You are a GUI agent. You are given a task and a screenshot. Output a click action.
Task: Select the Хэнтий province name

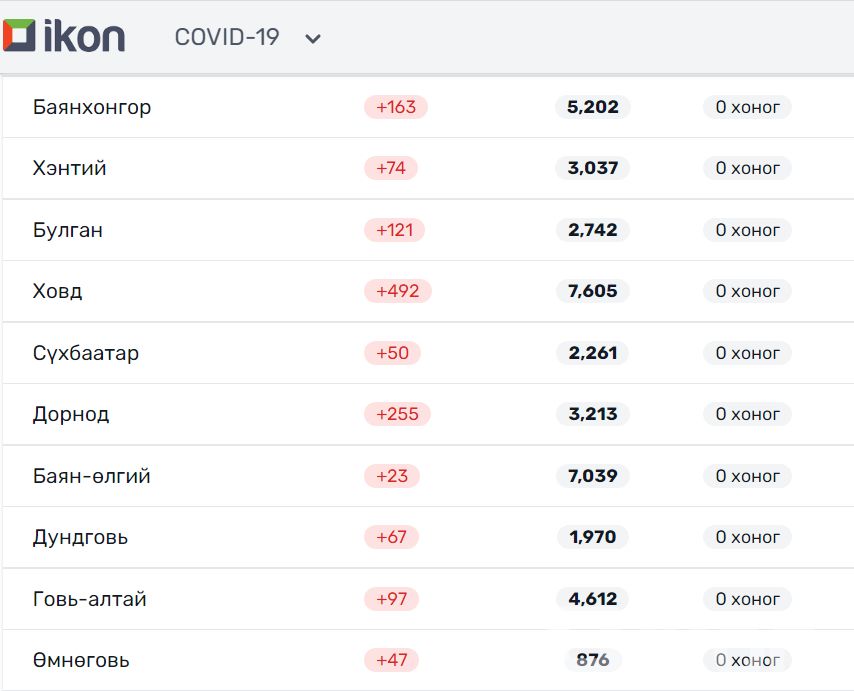click(70, 168)
